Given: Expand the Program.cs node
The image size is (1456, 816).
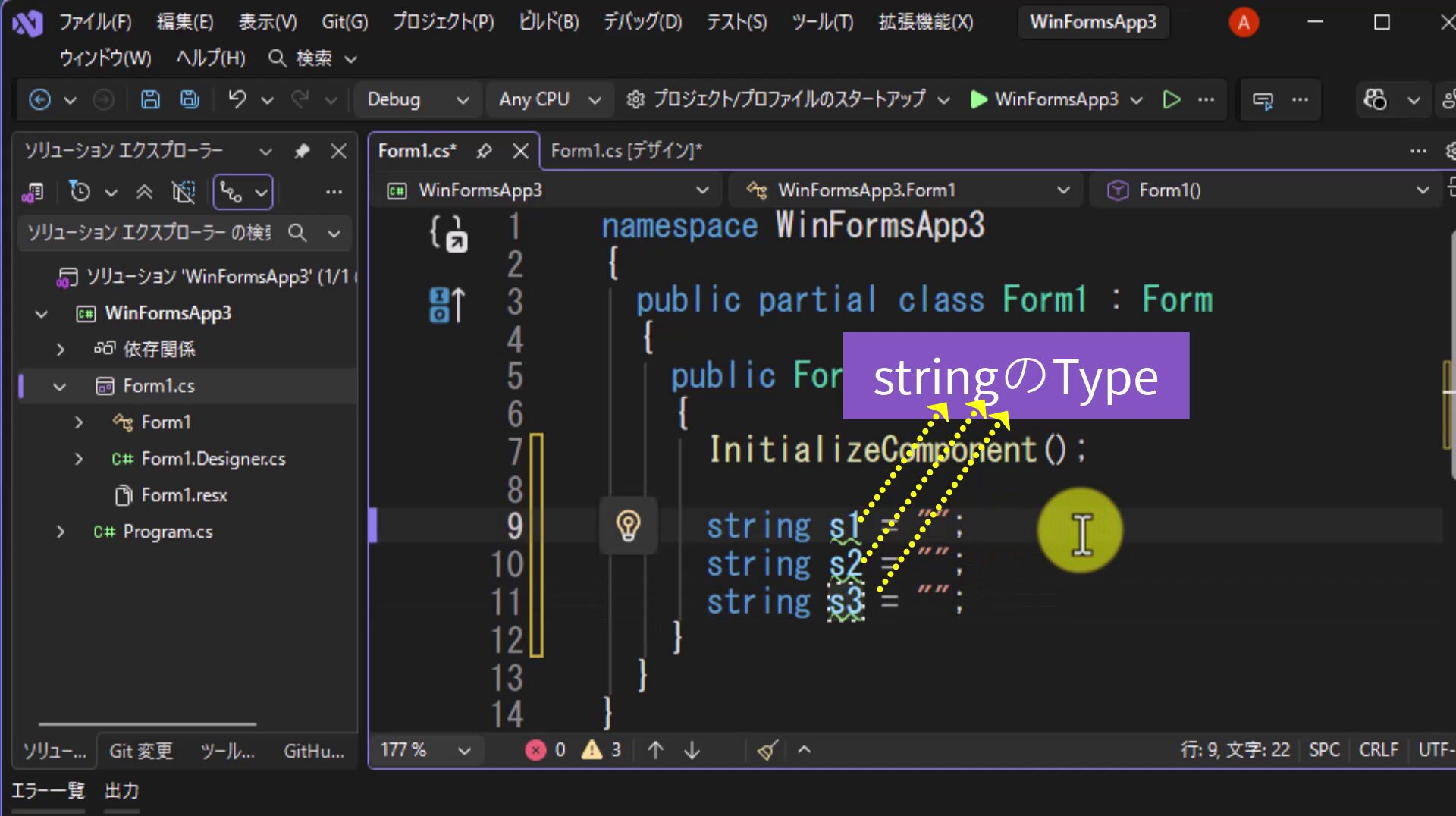Looking at the screenshot, I should tap(61, 532).
